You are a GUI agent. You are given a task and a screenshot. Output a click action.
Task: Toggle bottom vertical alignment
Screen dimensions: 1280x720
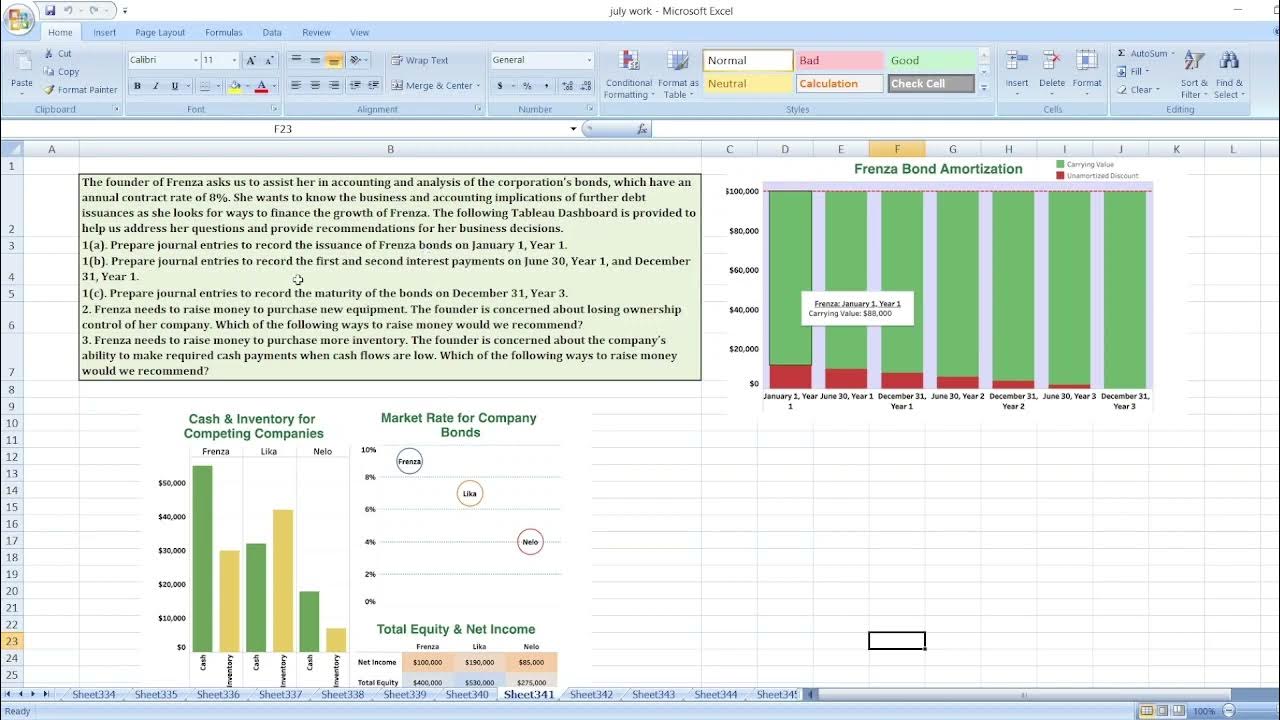tap(334, 60)
